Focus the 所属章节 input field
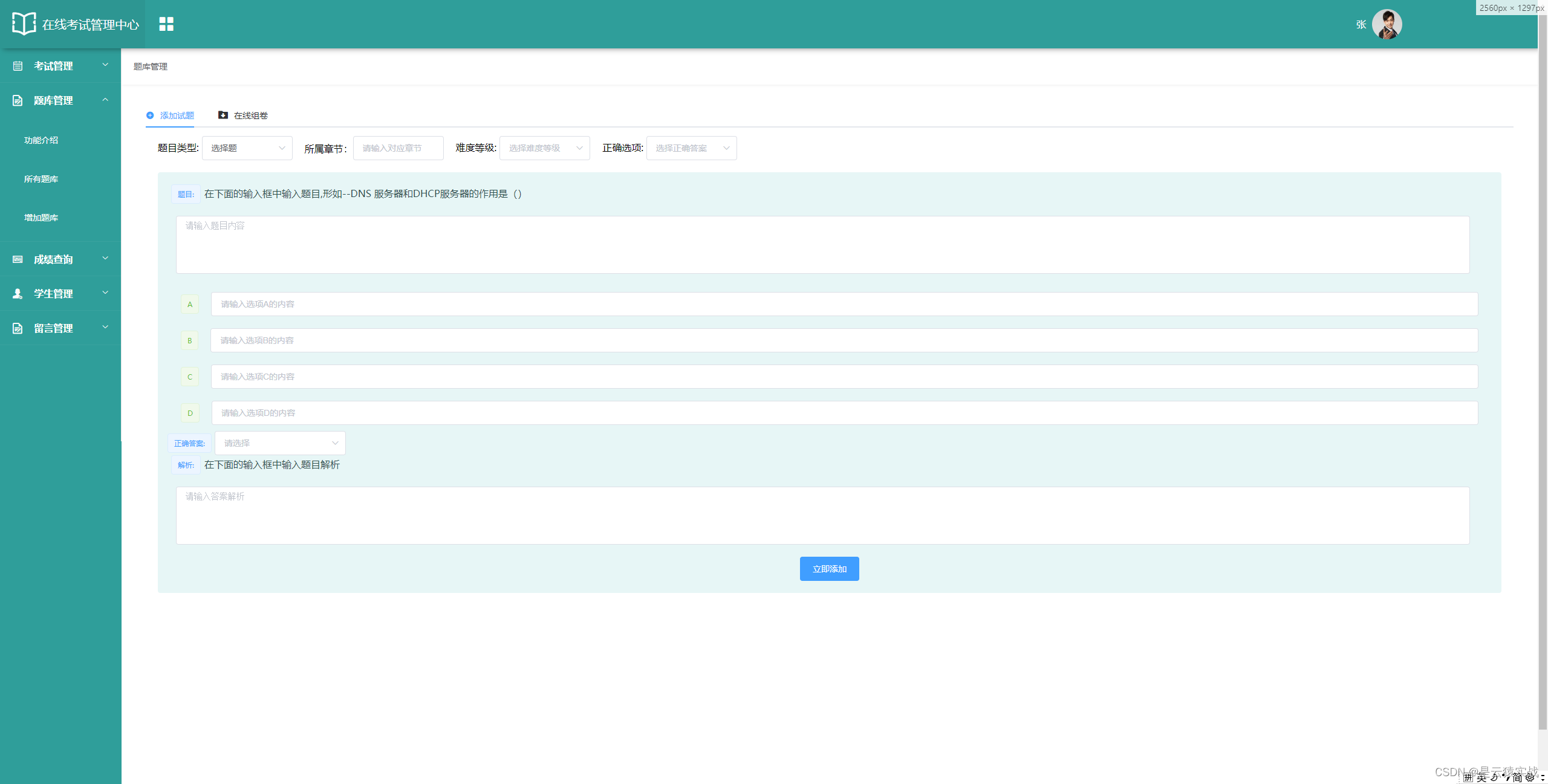Screen dimensions: 1548x784 pyautogui.click(x=398, y=148)
